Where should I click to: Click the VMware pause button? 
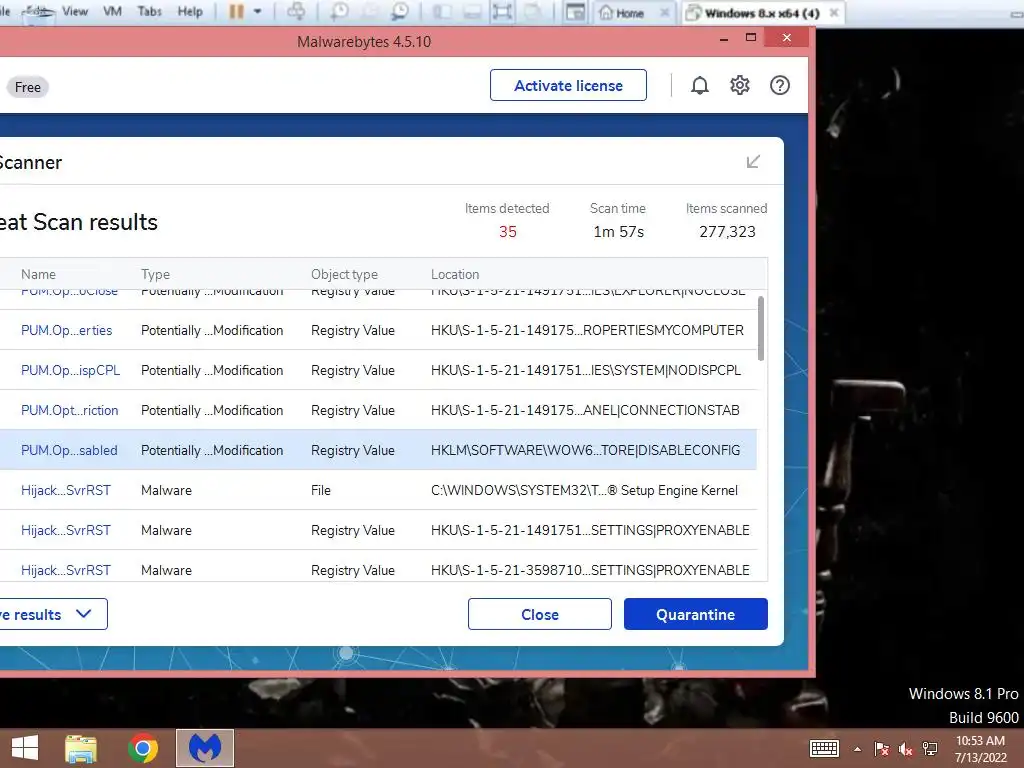236,12
